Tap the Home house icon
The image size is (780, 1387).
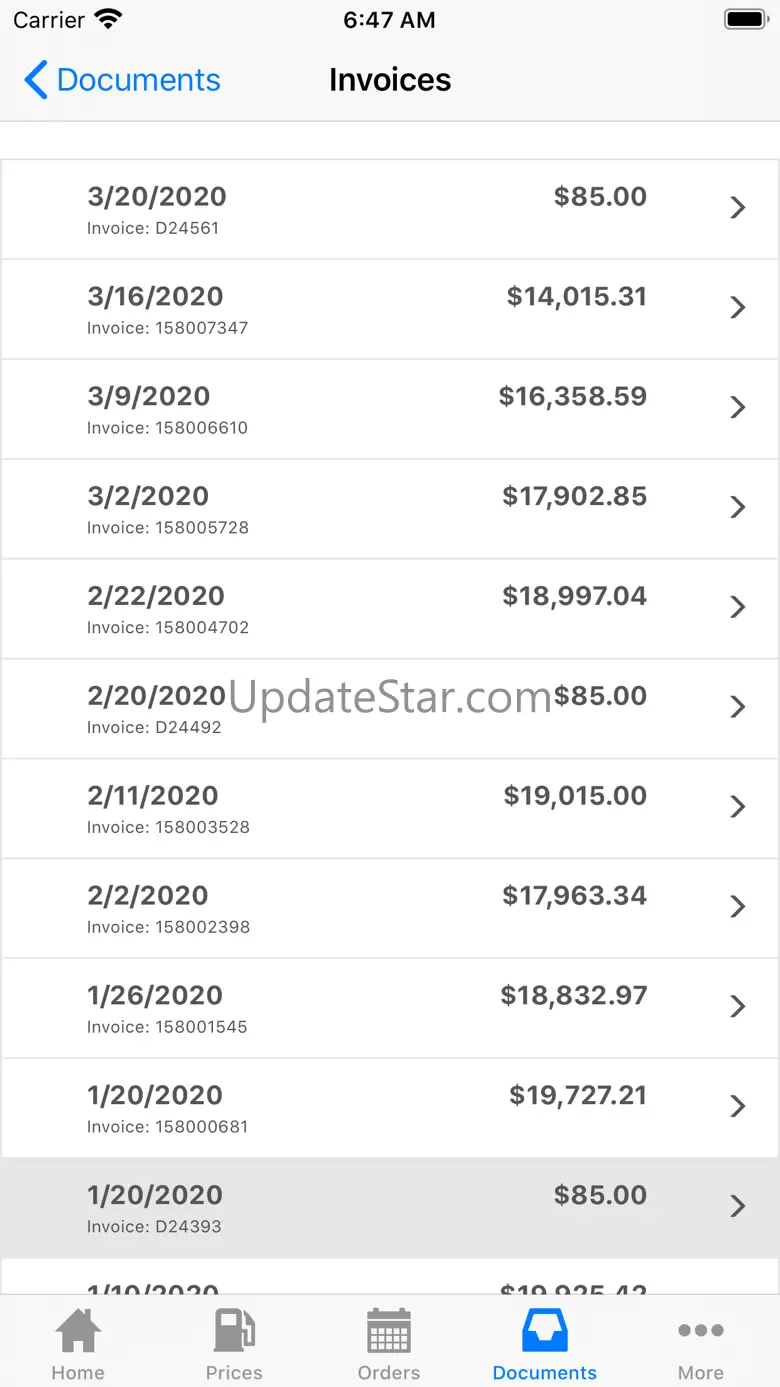78,1332
